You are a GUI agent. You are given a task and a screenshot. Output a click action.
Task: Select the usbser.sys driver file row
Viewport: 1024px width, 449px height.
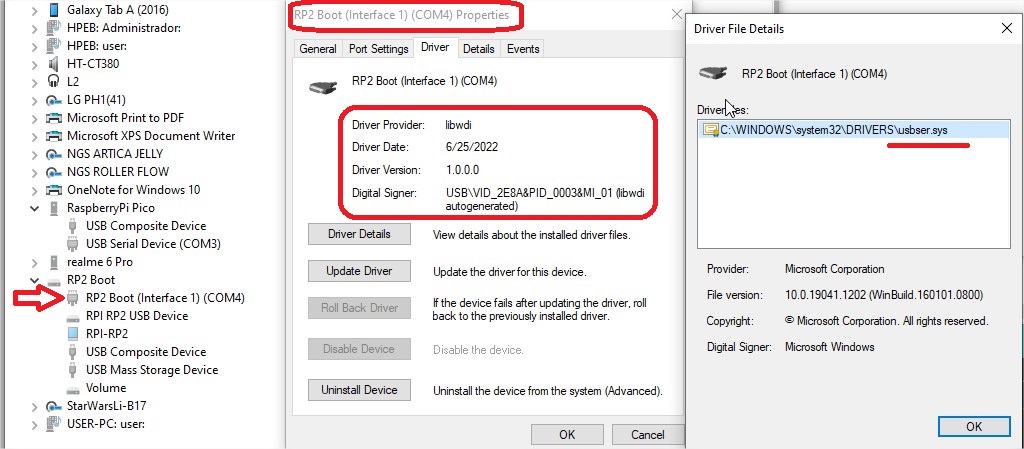[854, 130]
